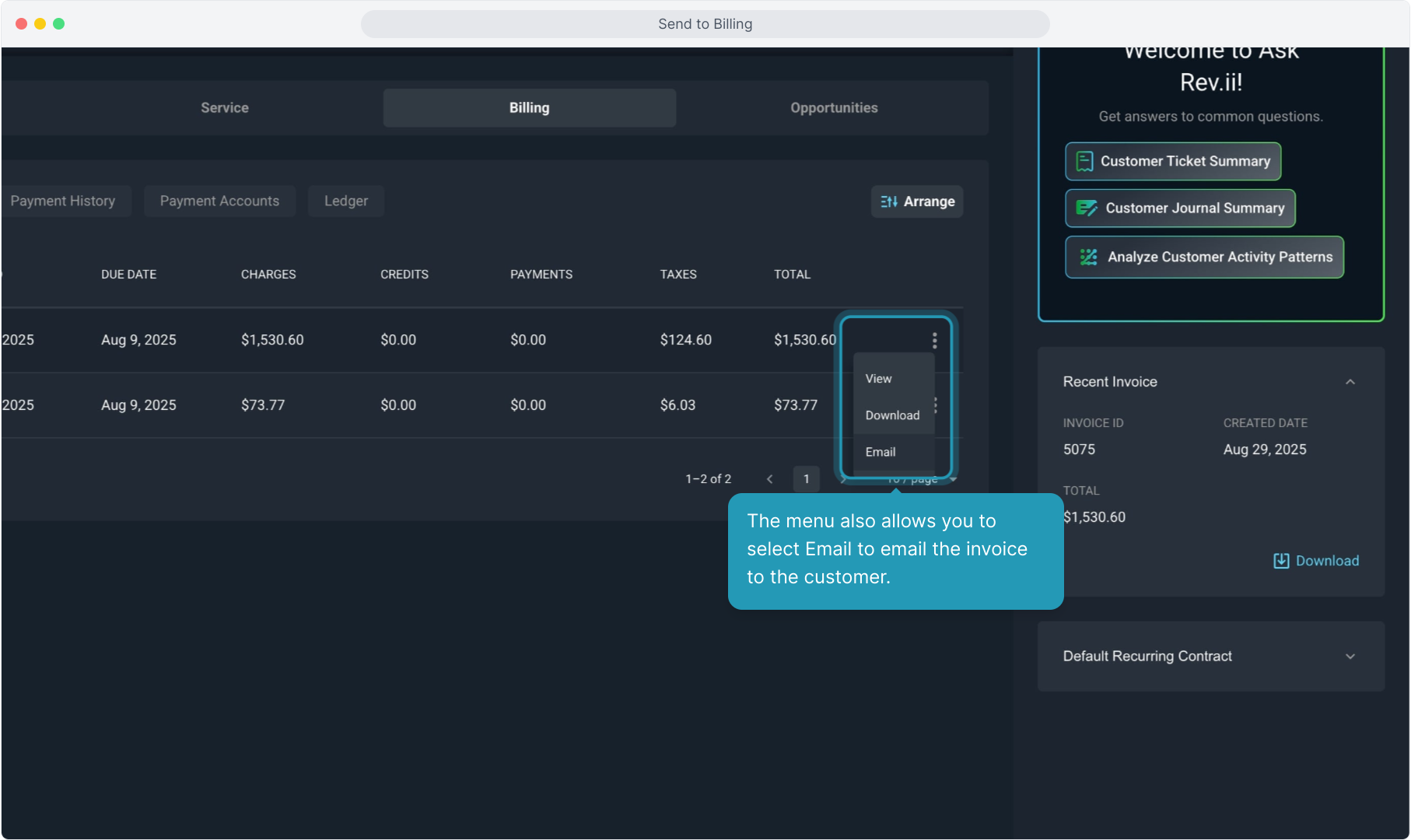This screenshot has width=1411, height=840.
Task: Click the Arrange columns icon button
Action: 889,201
